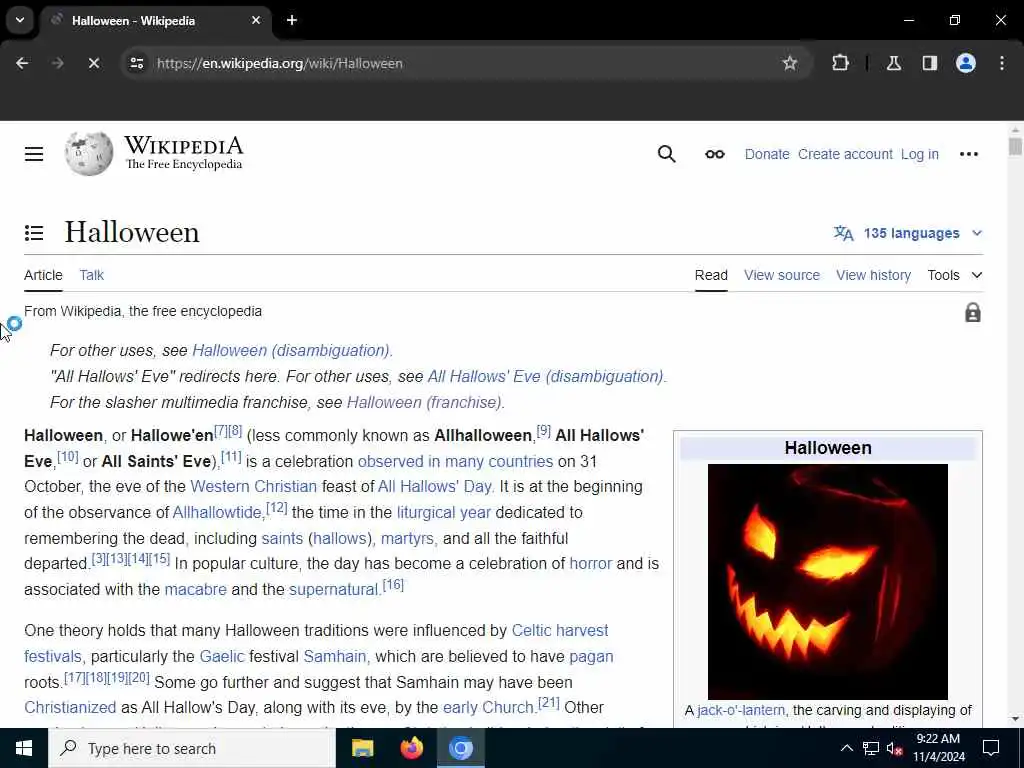Open Chrome extensions puzzle icon
Viewport: 1024px width, 768px height.
click(x=840, y=63)
